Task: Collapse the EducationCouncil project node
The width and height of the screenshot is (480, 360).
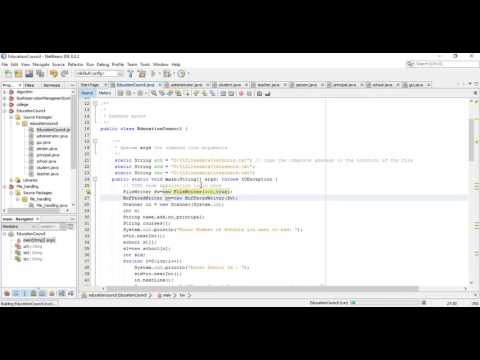Action: [x=5, y=111]
